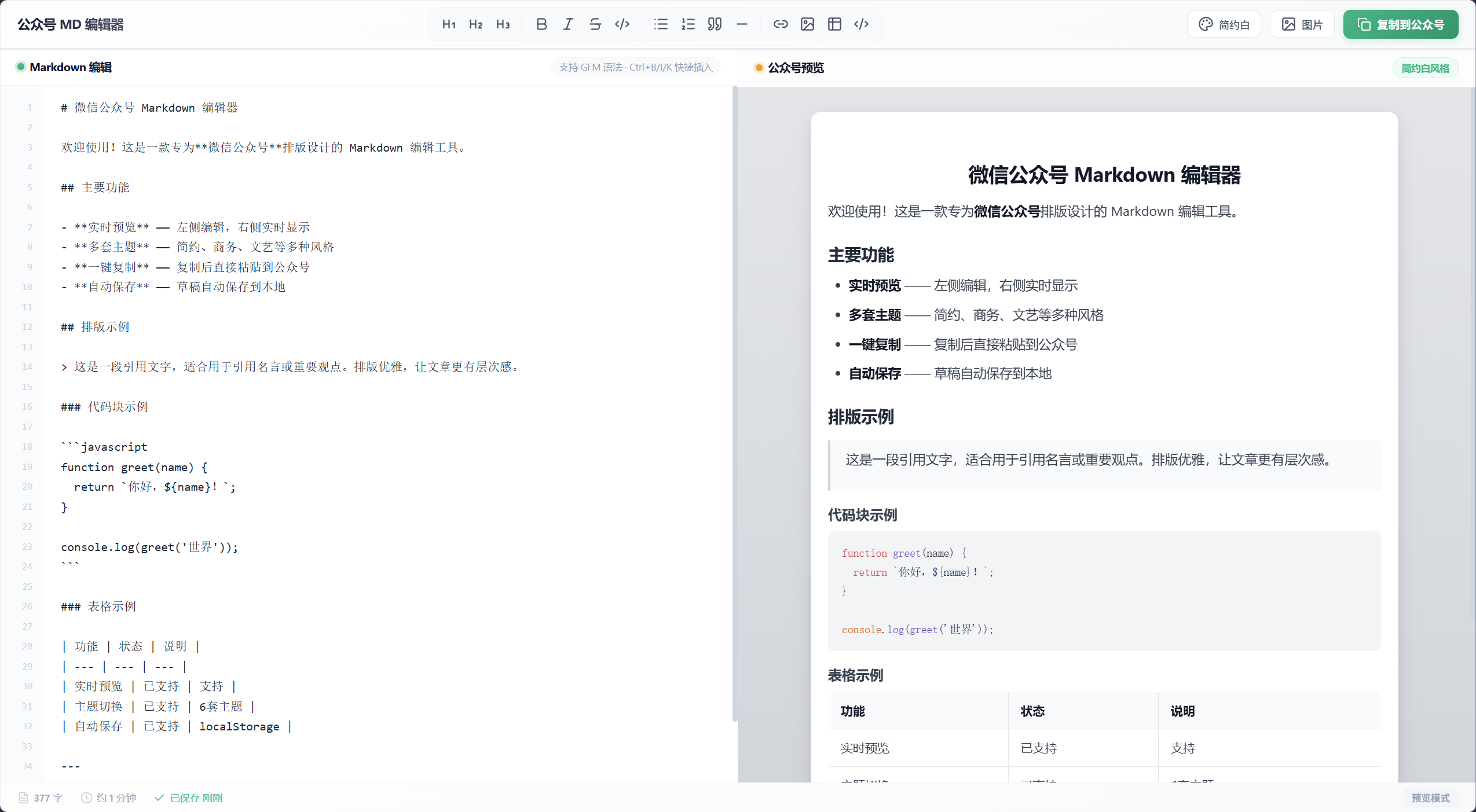This screenshot has width=1476, height=812.
Task: Click the 'function greet(name) {' editor line
Action: (x=134, y=467)
